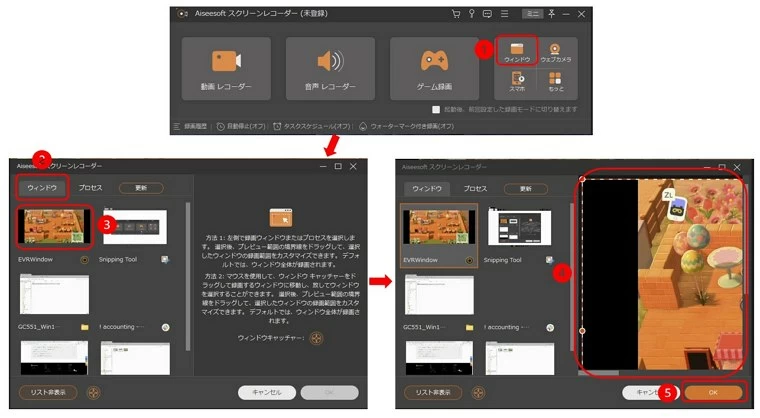This screenshot has width=760, height=418.
Task: Enable the startup recording mode checkbox
Action: tap(437, 108)
